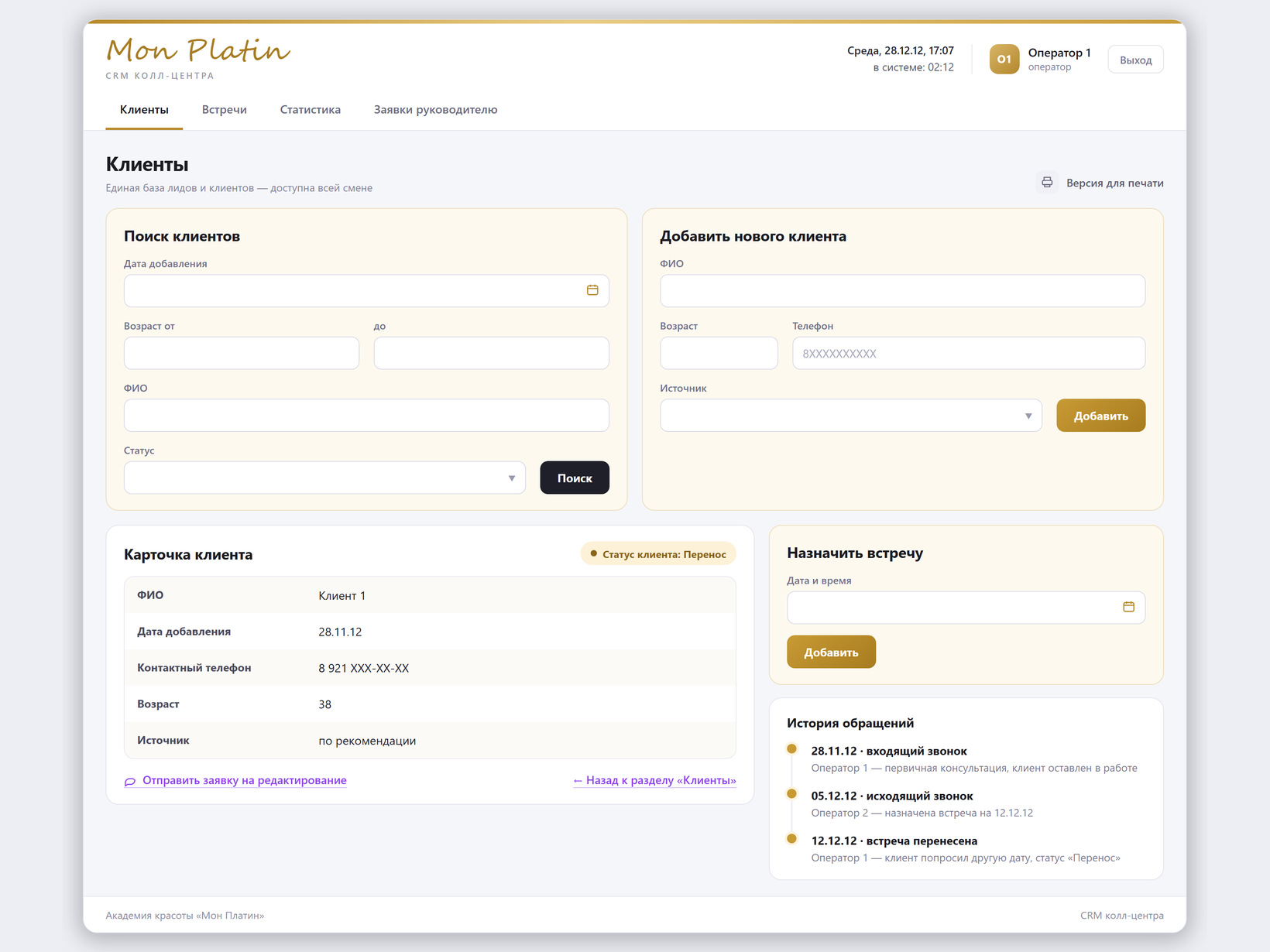
Task: Click the Mon Platin logo
Action: coord(198,51)
